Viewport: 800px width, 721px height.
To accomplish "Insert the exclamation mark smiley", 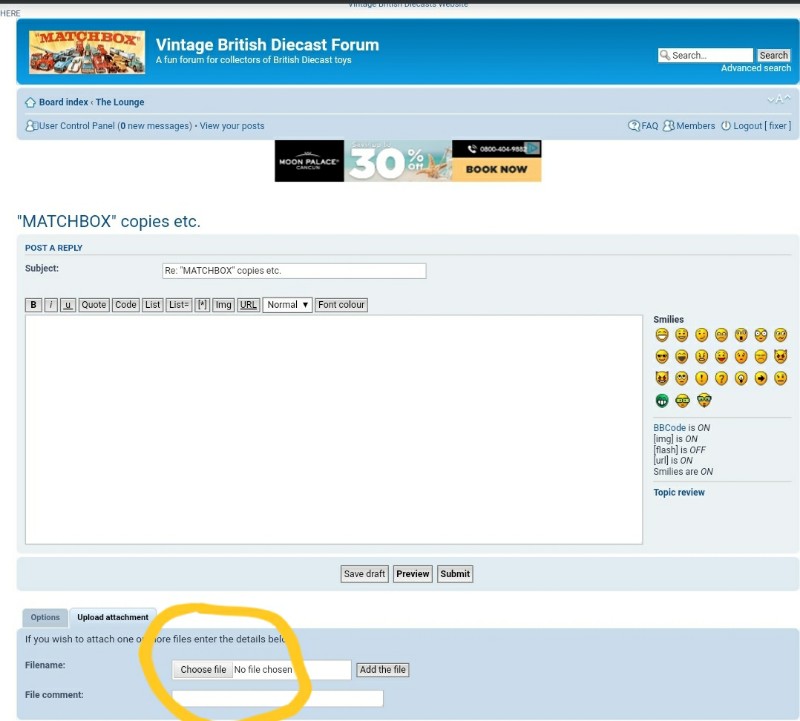I will [702, 378].
